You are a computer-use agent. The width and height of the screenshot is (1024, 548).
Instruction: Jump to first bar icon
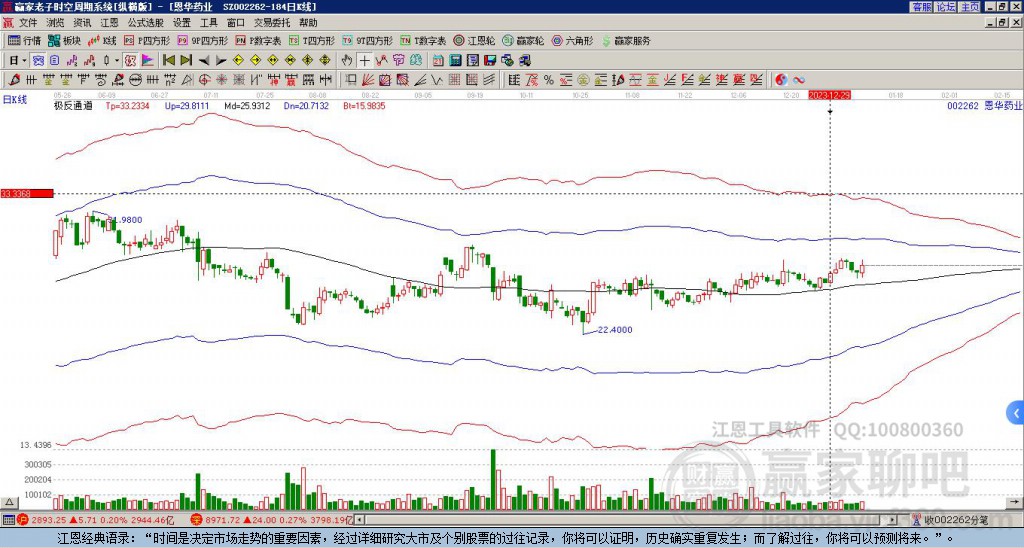(x=168, y=61)
